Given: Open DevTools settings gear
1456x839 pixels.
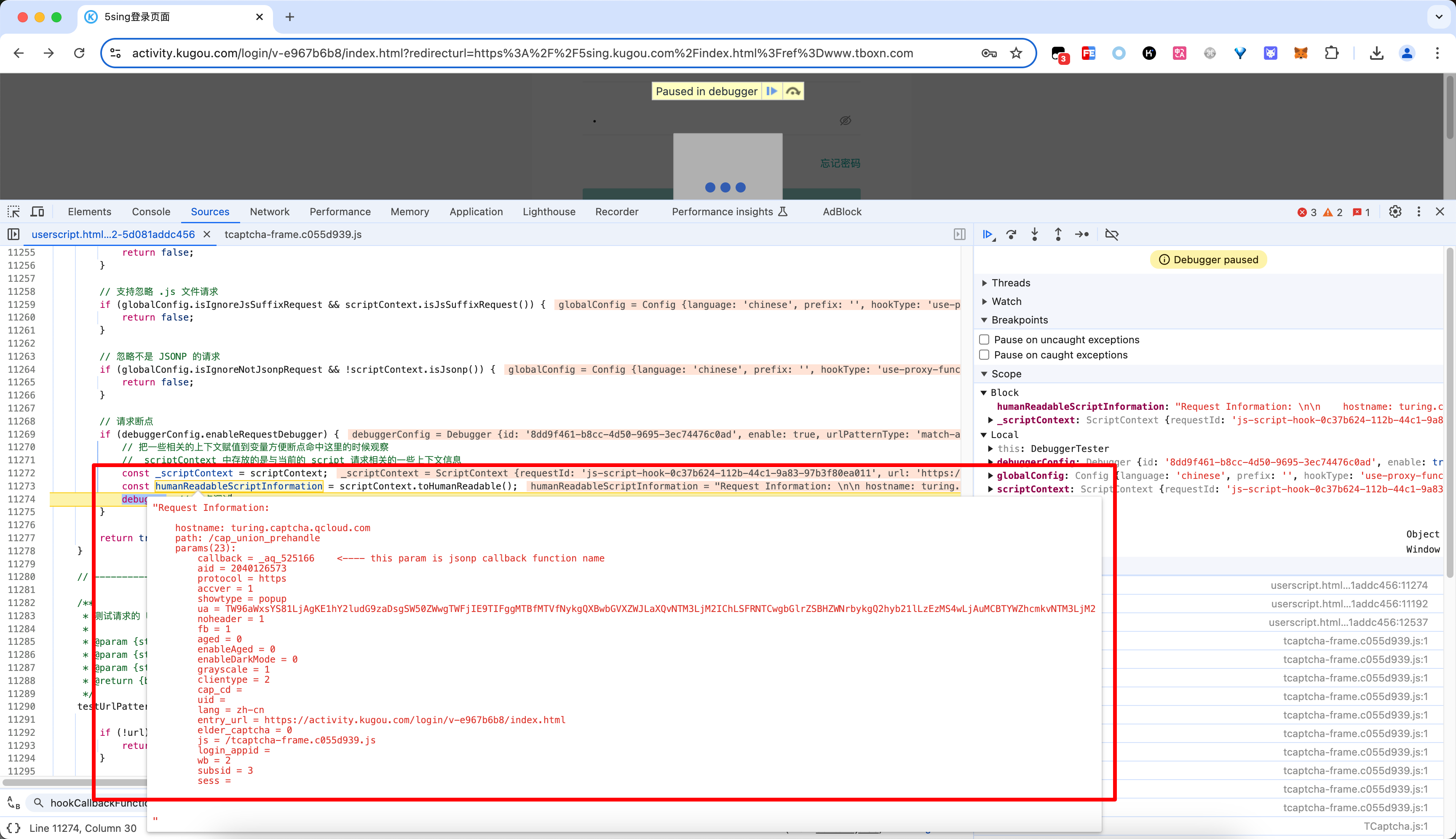Looking at the screenshot, I should pyautogui.click(x=1395, y=212).
